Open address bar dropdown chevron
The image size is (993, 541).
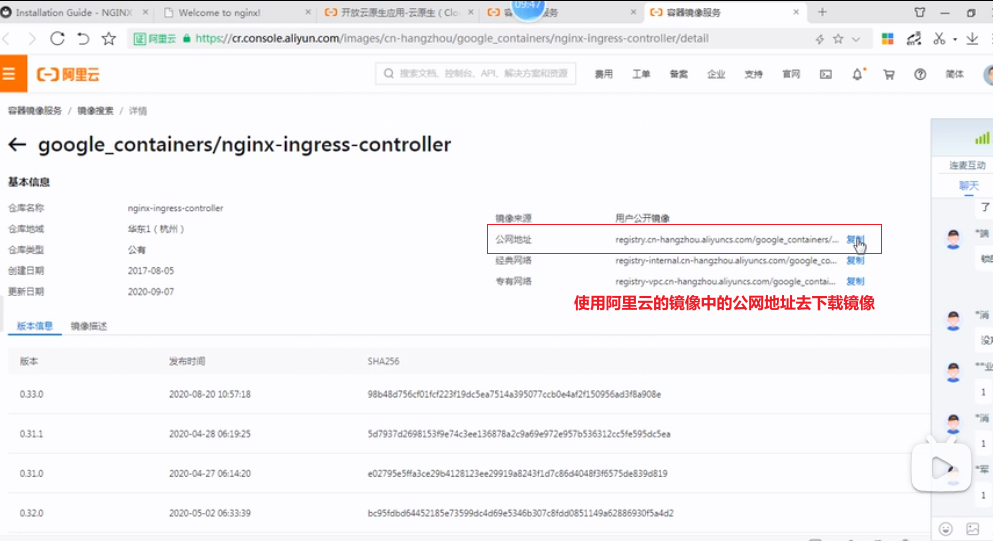pos(856,39)
